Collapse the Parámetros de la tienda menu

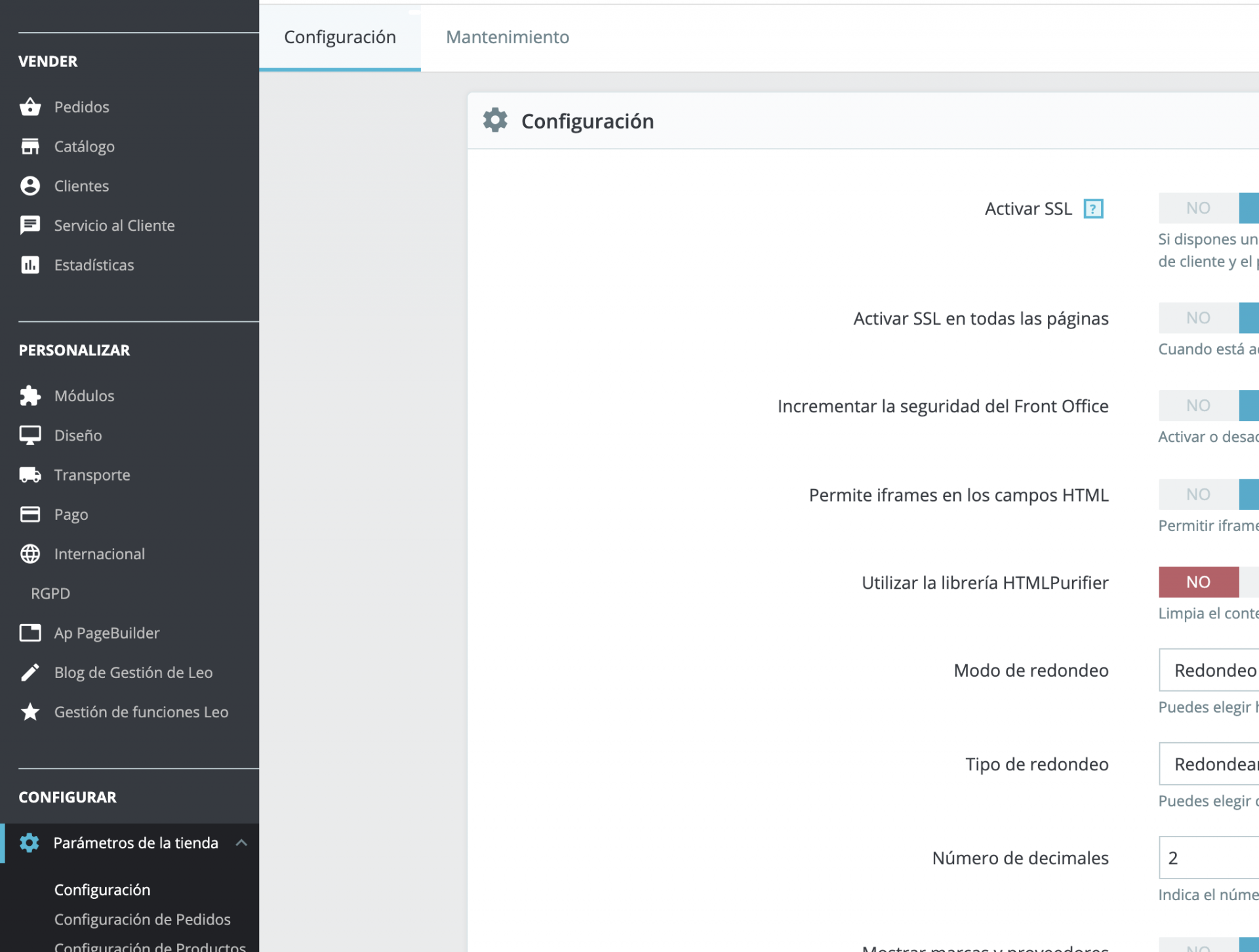point(241,843)
